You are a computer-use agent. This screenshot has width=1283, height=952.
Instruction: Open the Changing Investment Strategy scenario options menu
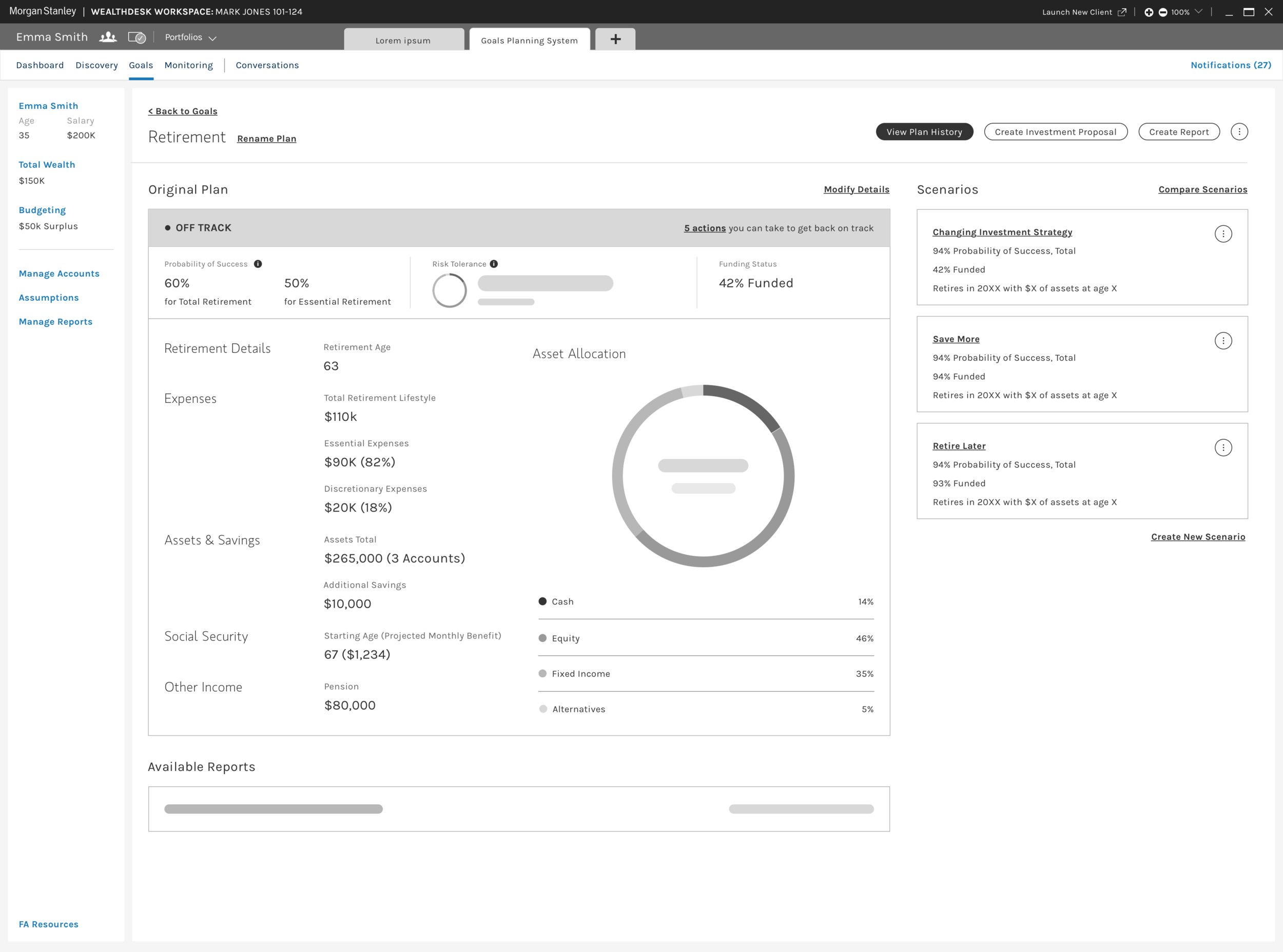tap(1223, 234)
